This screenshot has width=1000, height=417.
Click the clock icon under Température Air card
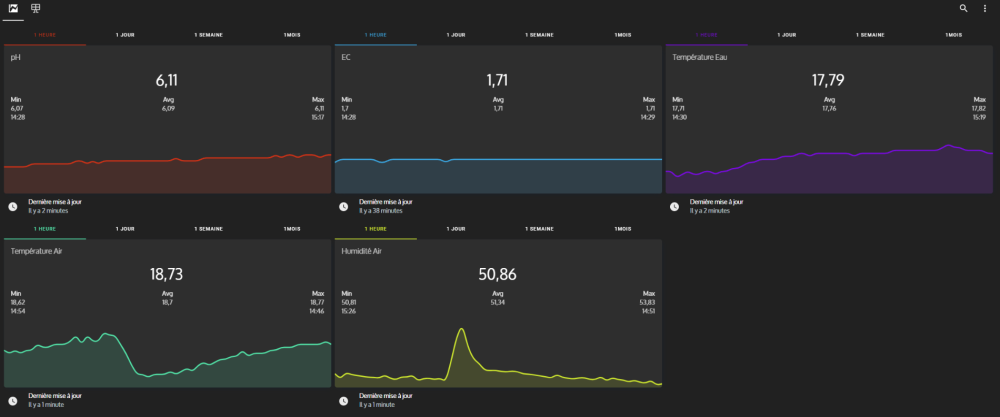[x=13, y=401]
